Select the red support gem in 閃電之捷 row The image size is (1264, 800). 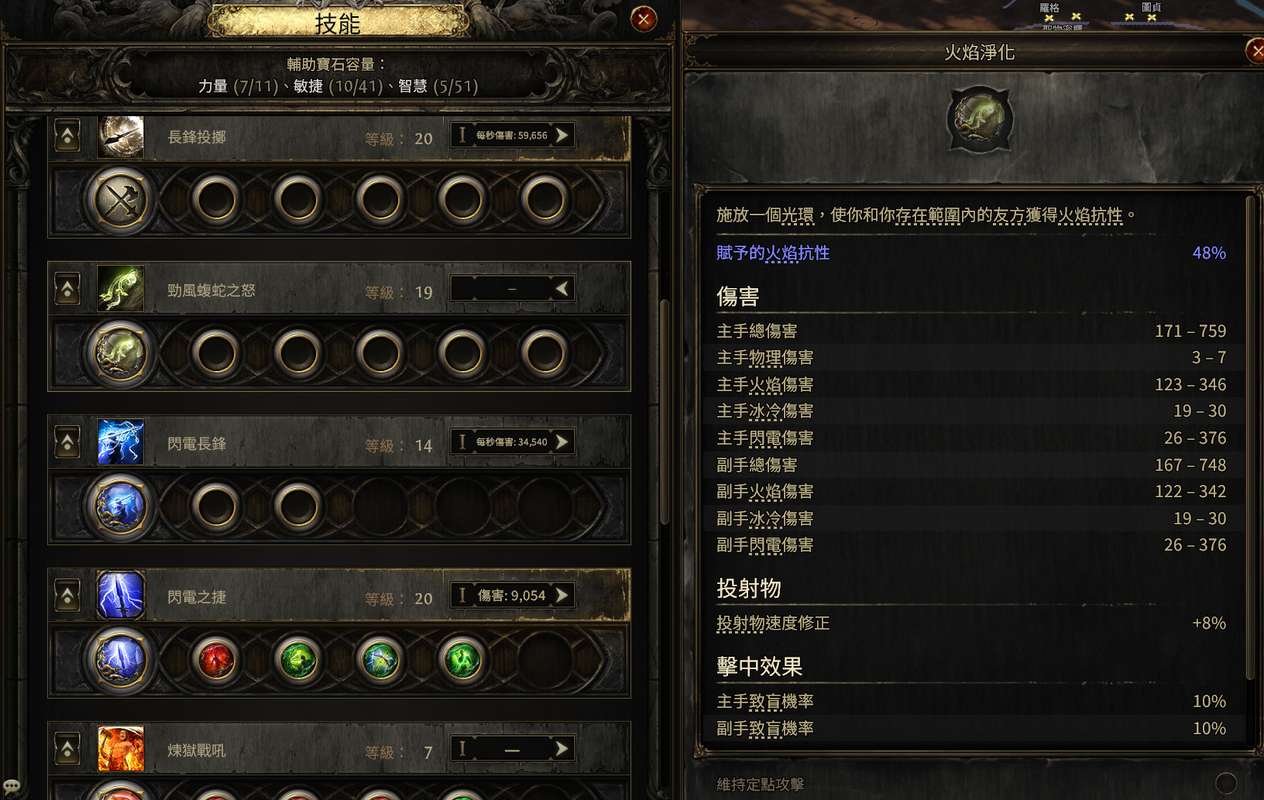(216, 660)
